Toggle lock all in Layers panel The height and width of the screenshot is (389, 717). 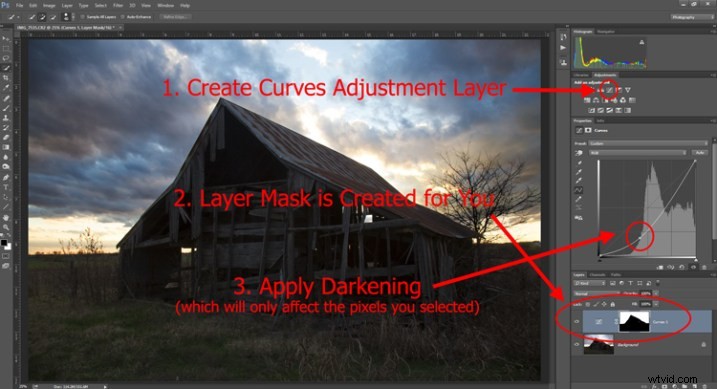coord(613,304)
